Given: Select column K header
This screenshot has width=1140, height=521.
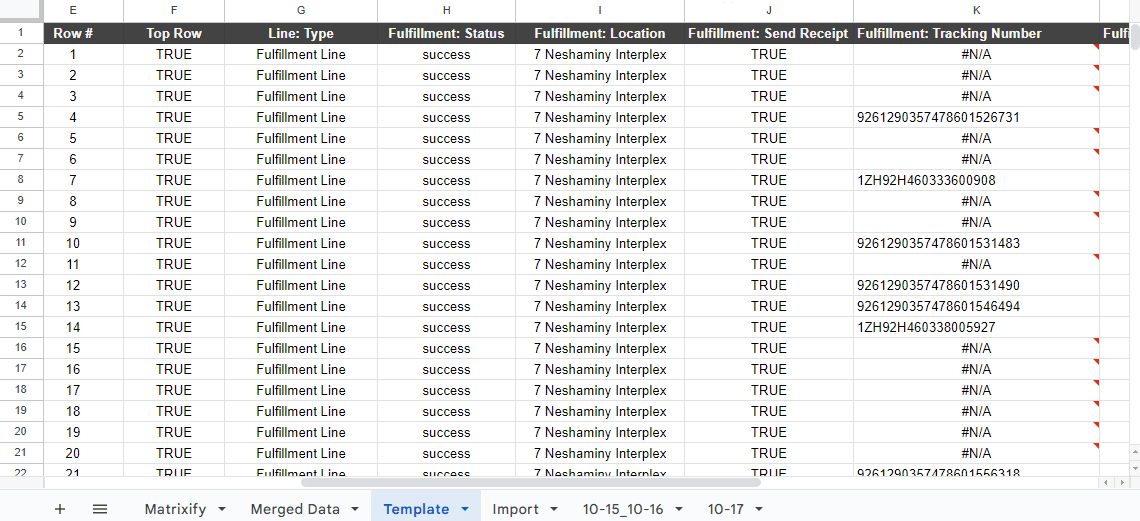Looking at the screenshot, I should 976,11.
